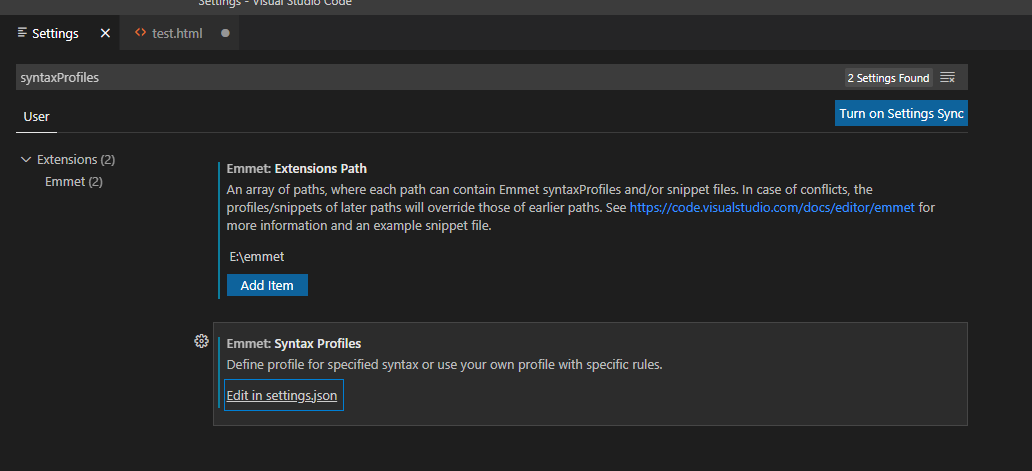Open gear menu for Syntax Profiles setting
Screen dimensions: 1032x471
201,341
